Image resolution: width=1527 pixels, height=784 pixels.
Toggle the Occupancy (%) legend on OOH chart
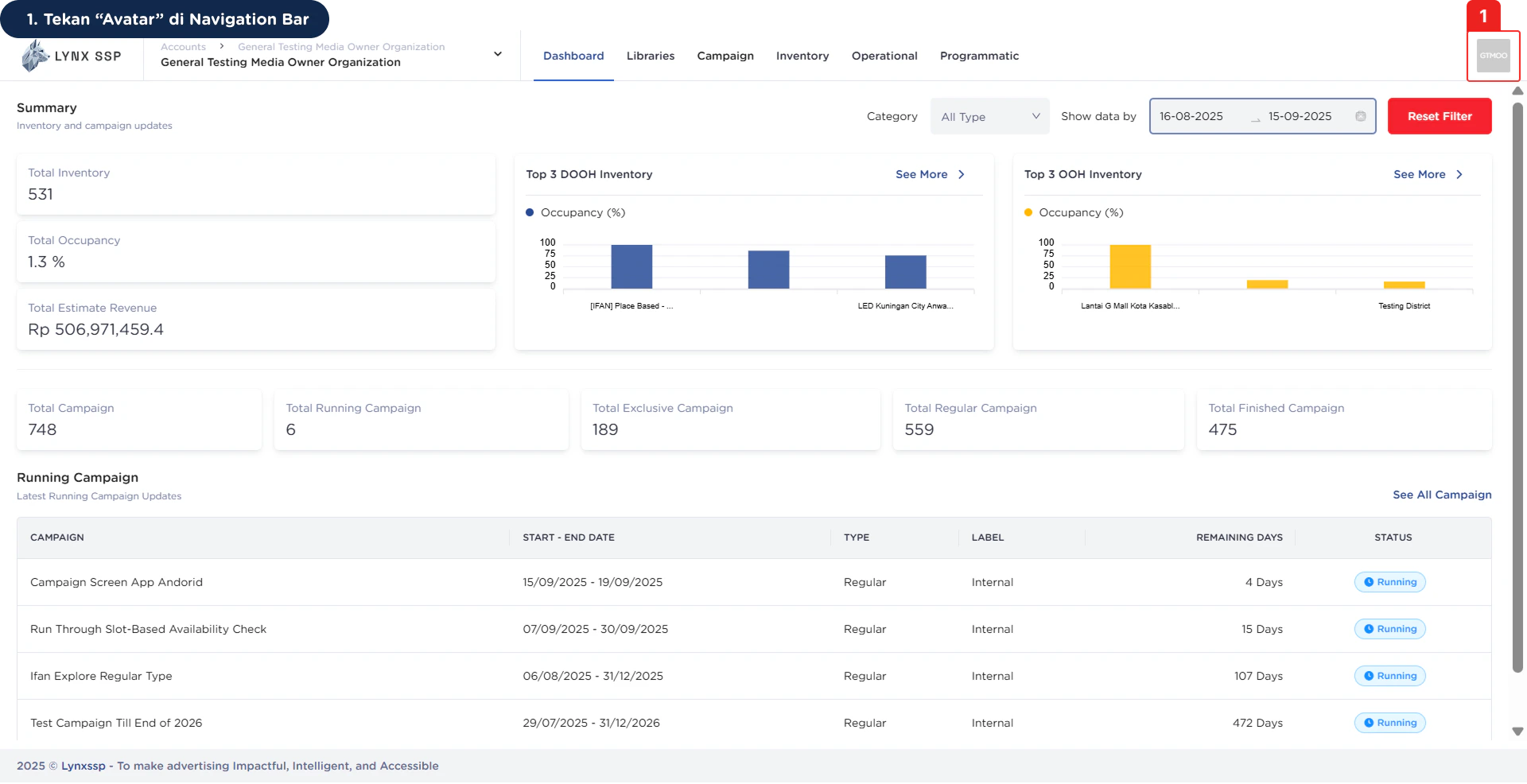click(1082, 212)
